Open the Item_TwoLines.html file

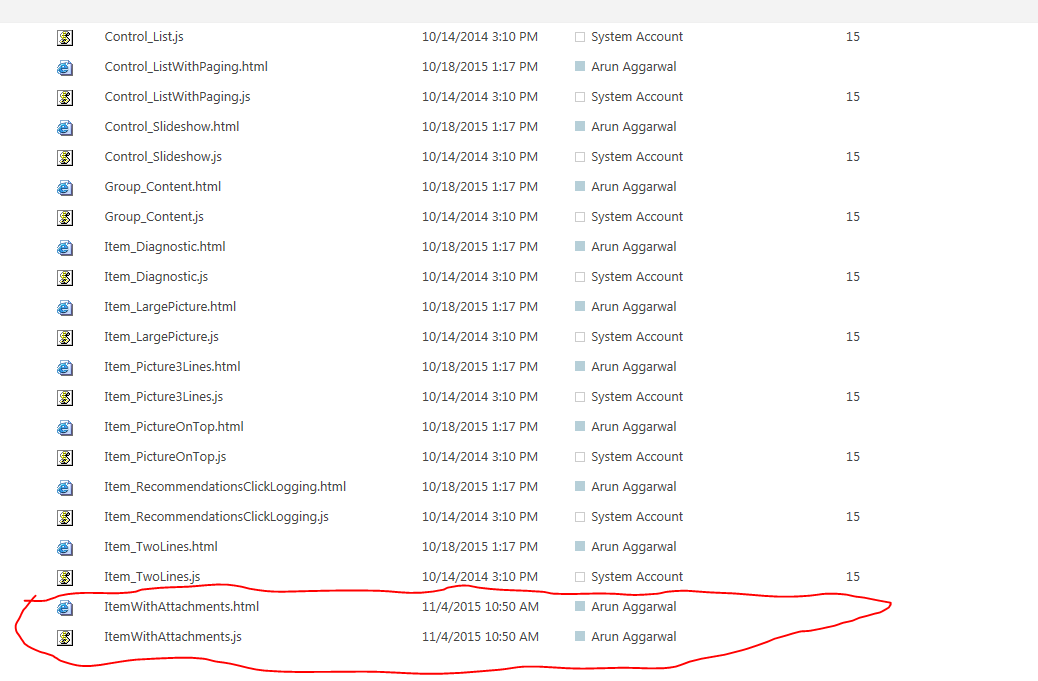(160, 547)
